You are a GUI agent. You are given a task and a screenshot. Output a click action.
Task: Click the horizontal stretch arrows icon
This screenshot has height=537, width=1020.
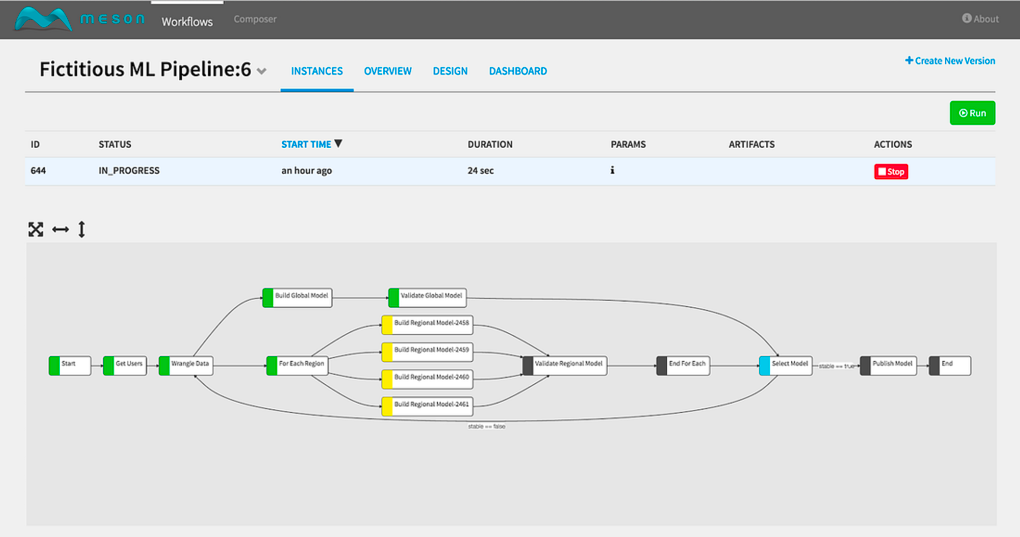coord(60,230)
